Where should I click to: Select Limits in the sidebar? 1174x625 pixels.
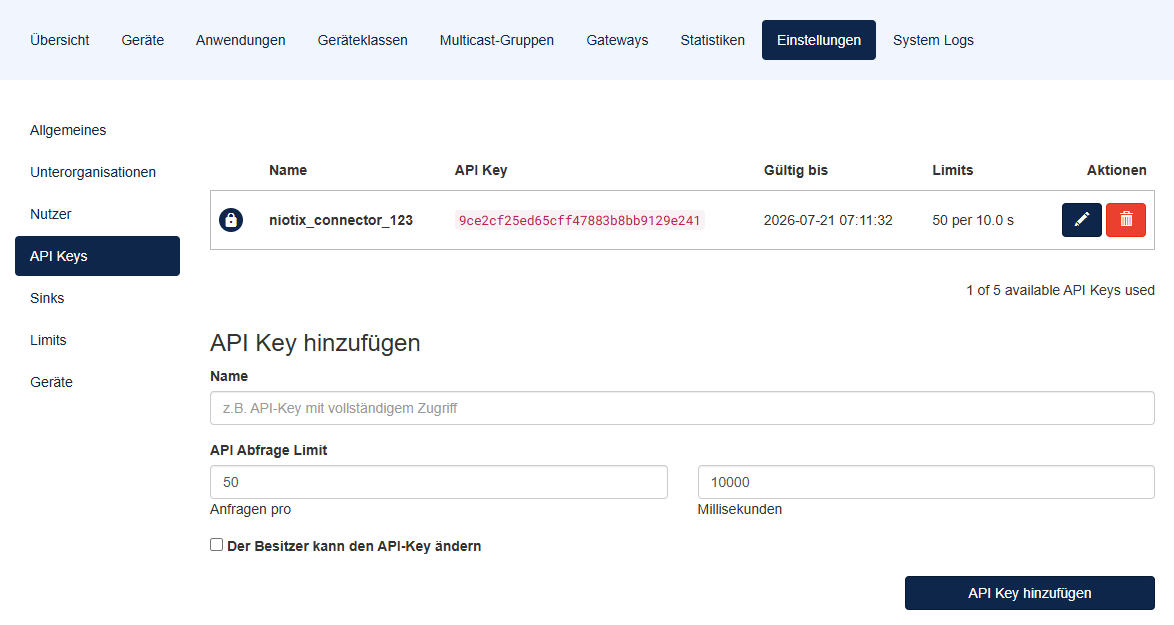48,340
